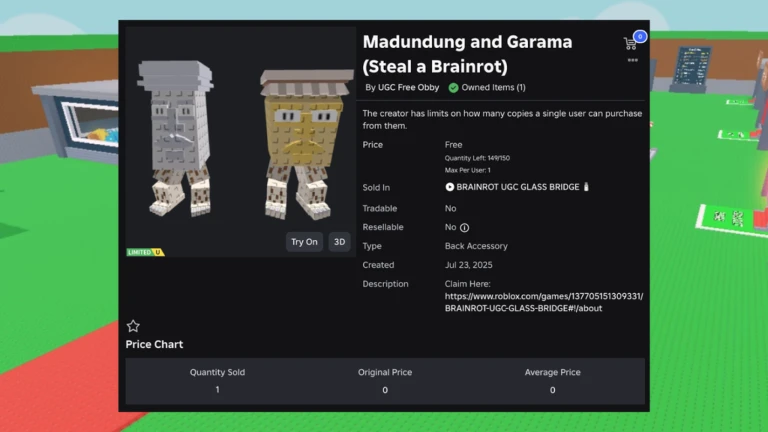Click the Quantity Left: 149/150 text
Viewport: 768px width, 432px height.
click(x=477, y=158)
